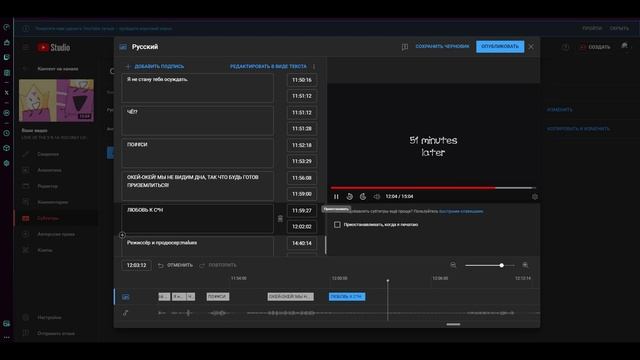The height and width of the screenshot is (360, 640).
Task: Click the video thumbnail in sidebar
Action: coord(56,100)
